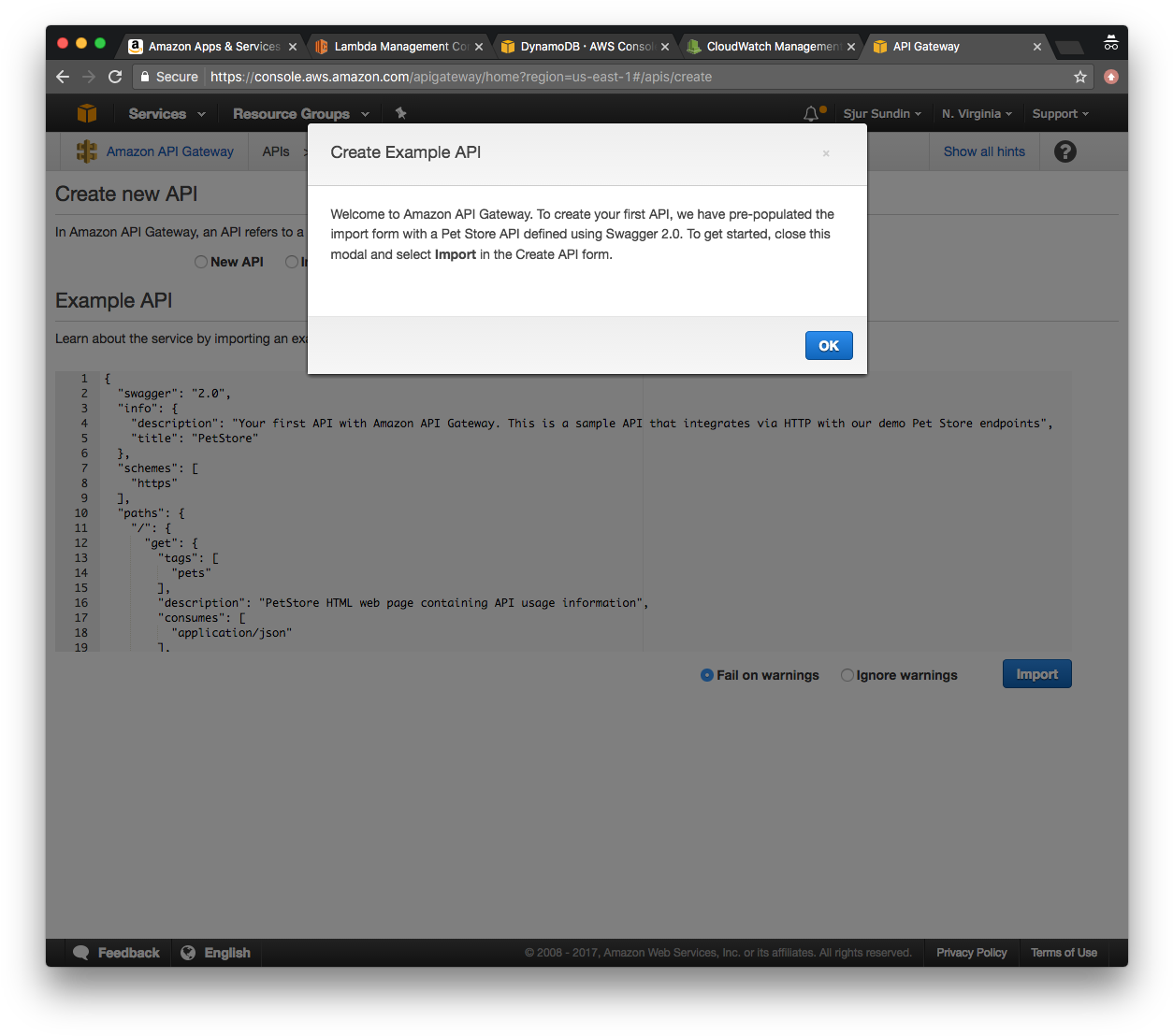Open the Support dropdown menu
Image resolution: width=1173 pixels, height=1036 pixels.
tap(1058, 112)
